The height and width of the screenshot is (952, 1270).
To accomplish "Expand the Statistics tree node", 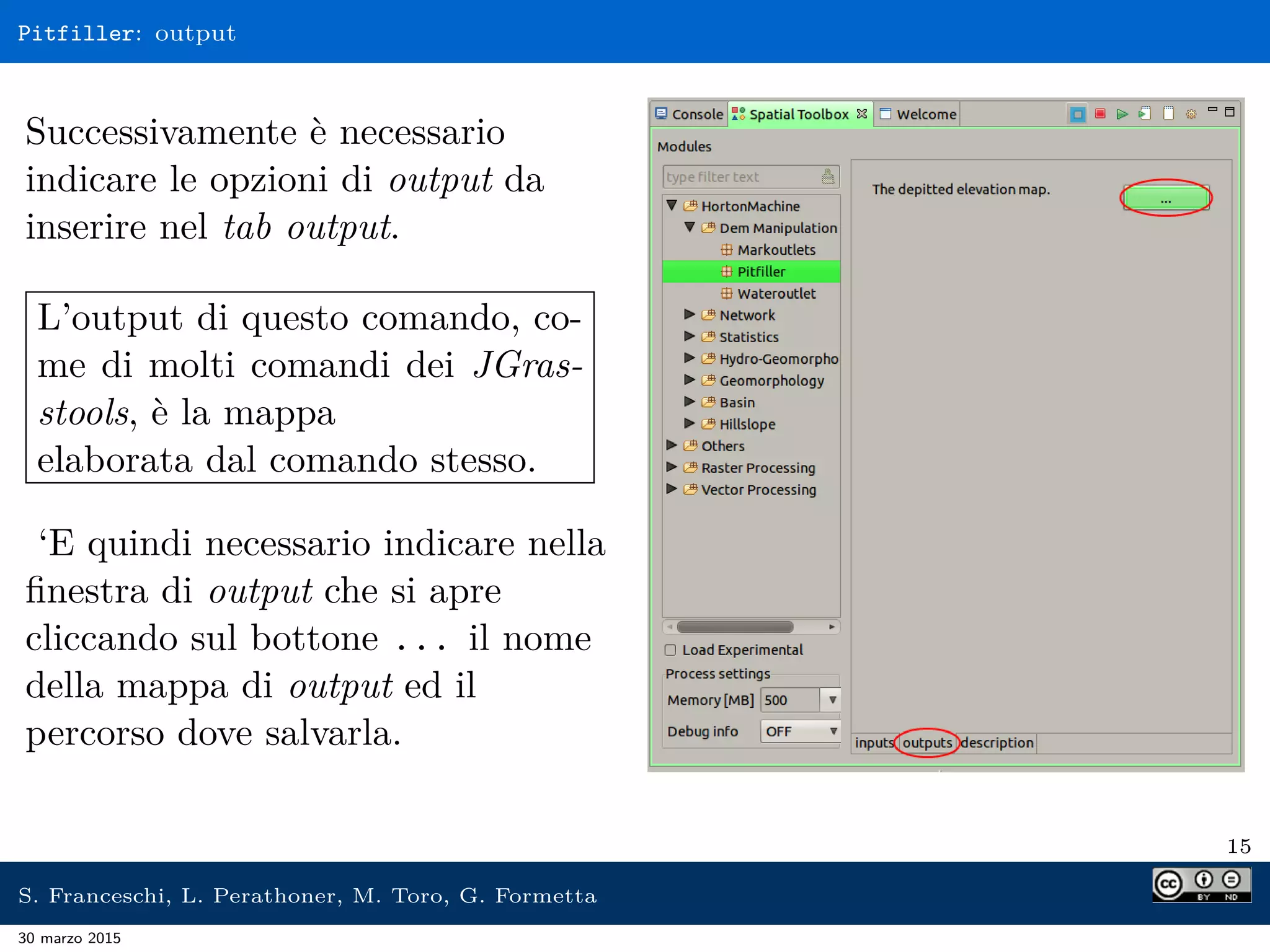I will tap(689, 336).
